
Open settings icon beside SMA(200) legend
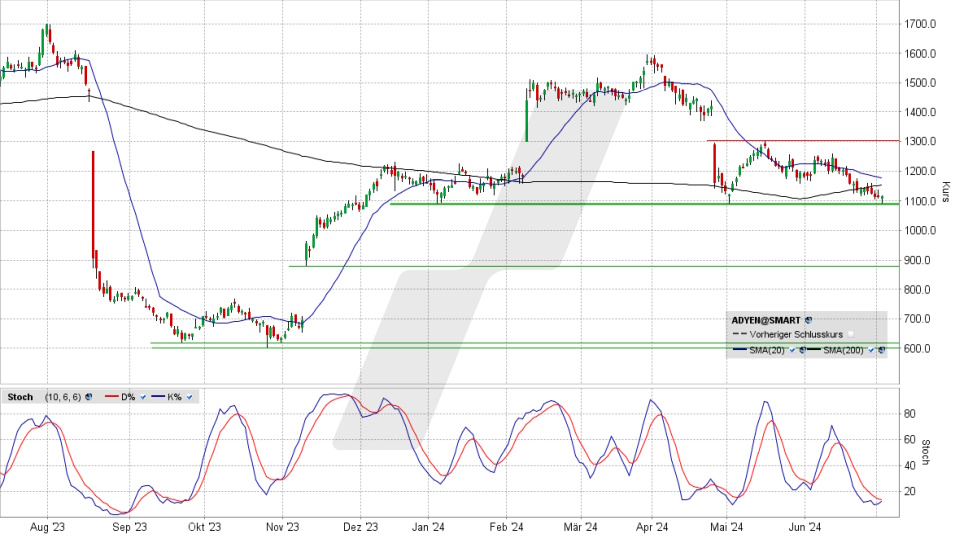882,350
